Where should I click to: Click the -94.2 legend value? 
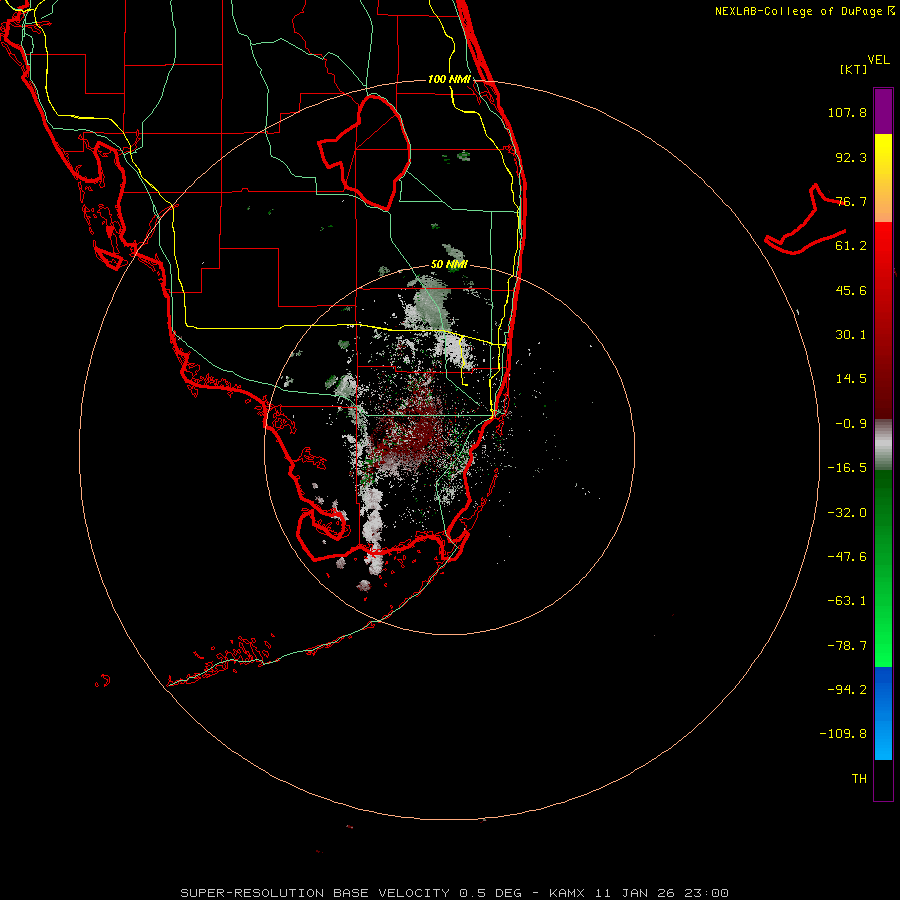click(x=847, y=690)
